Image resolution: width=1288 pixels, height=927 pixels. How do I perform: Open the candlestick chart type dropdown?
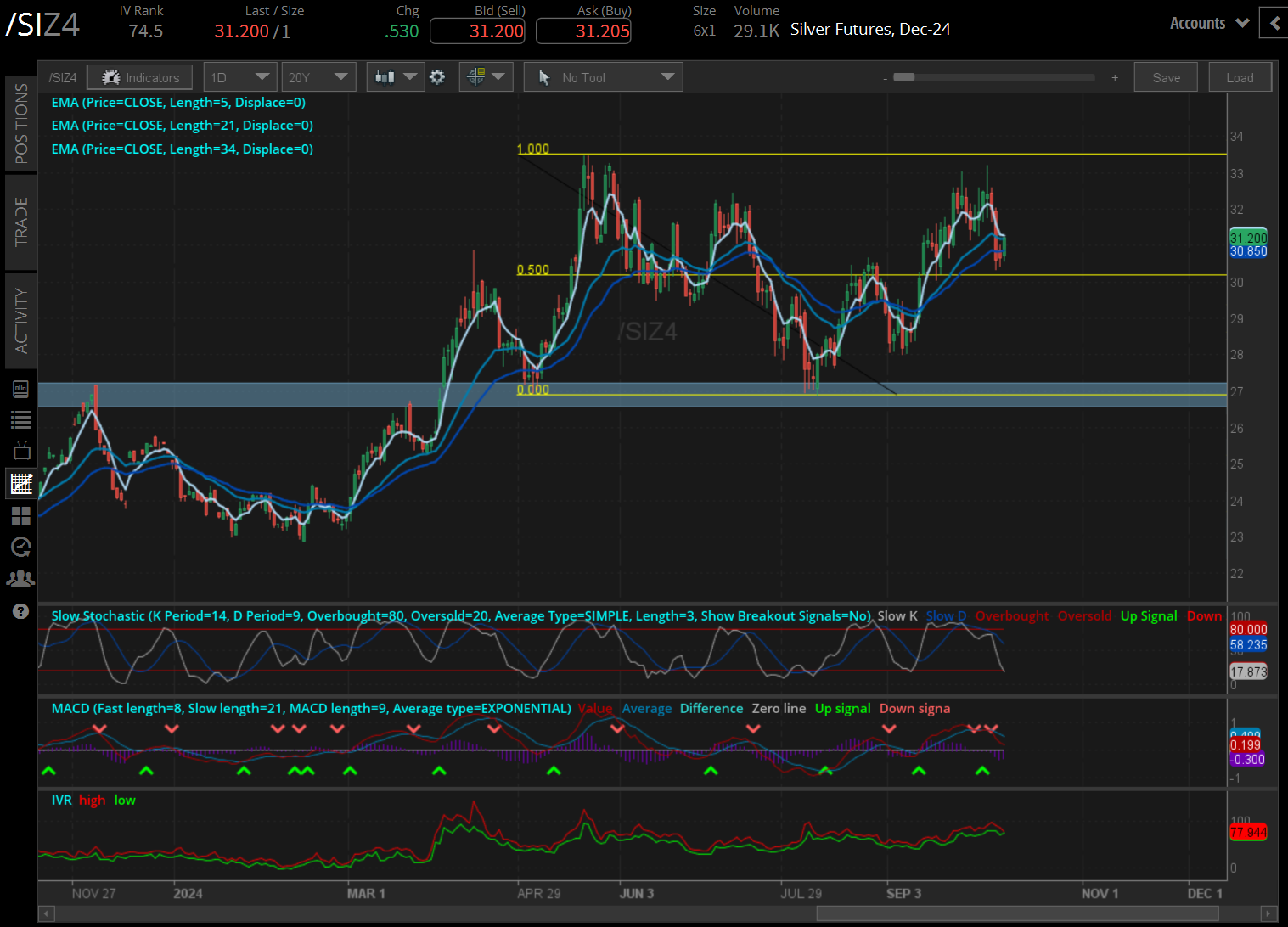[x=396, y=77]
